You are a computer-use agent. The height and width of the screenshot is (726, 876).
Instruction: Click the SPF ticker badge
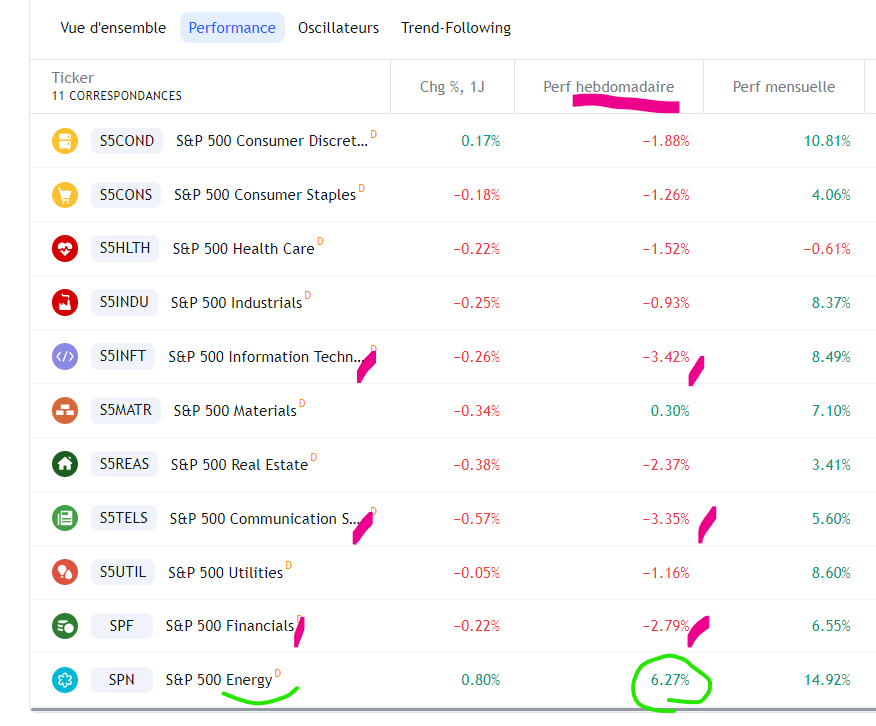click(122, 626)
